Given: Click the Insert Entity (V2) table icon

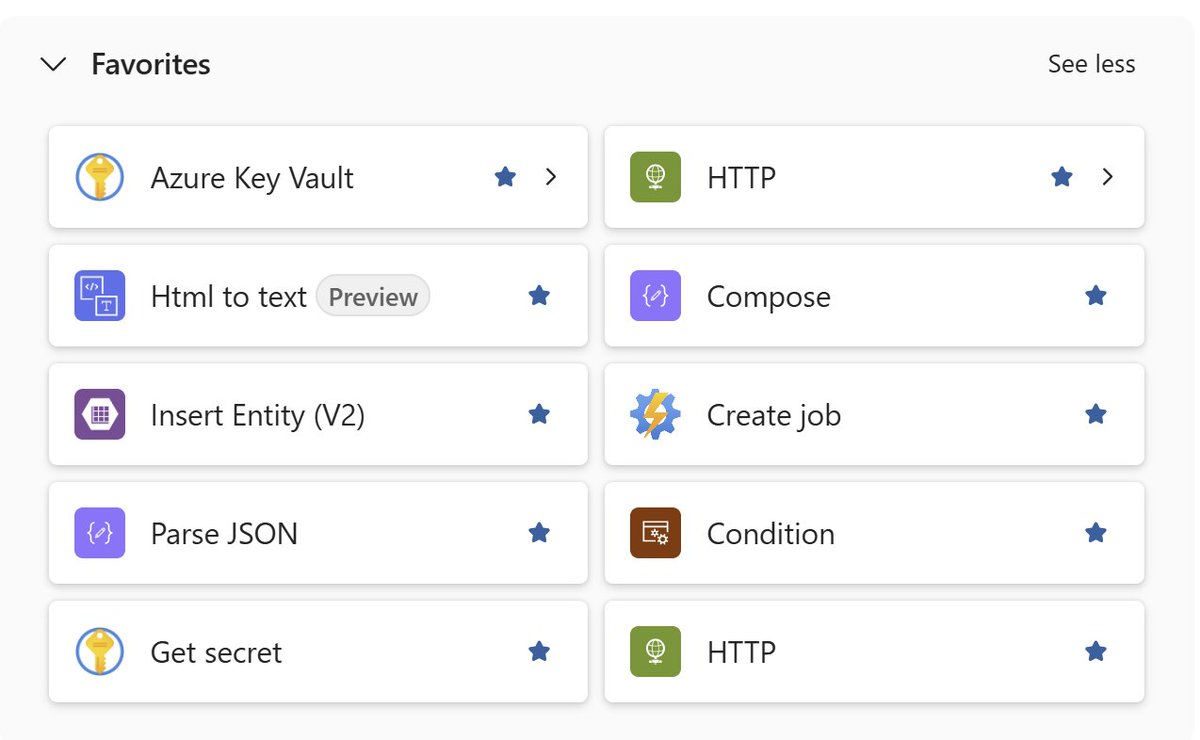Looking at the screenshot, I should pyautogui.click(x=100, y=414).
